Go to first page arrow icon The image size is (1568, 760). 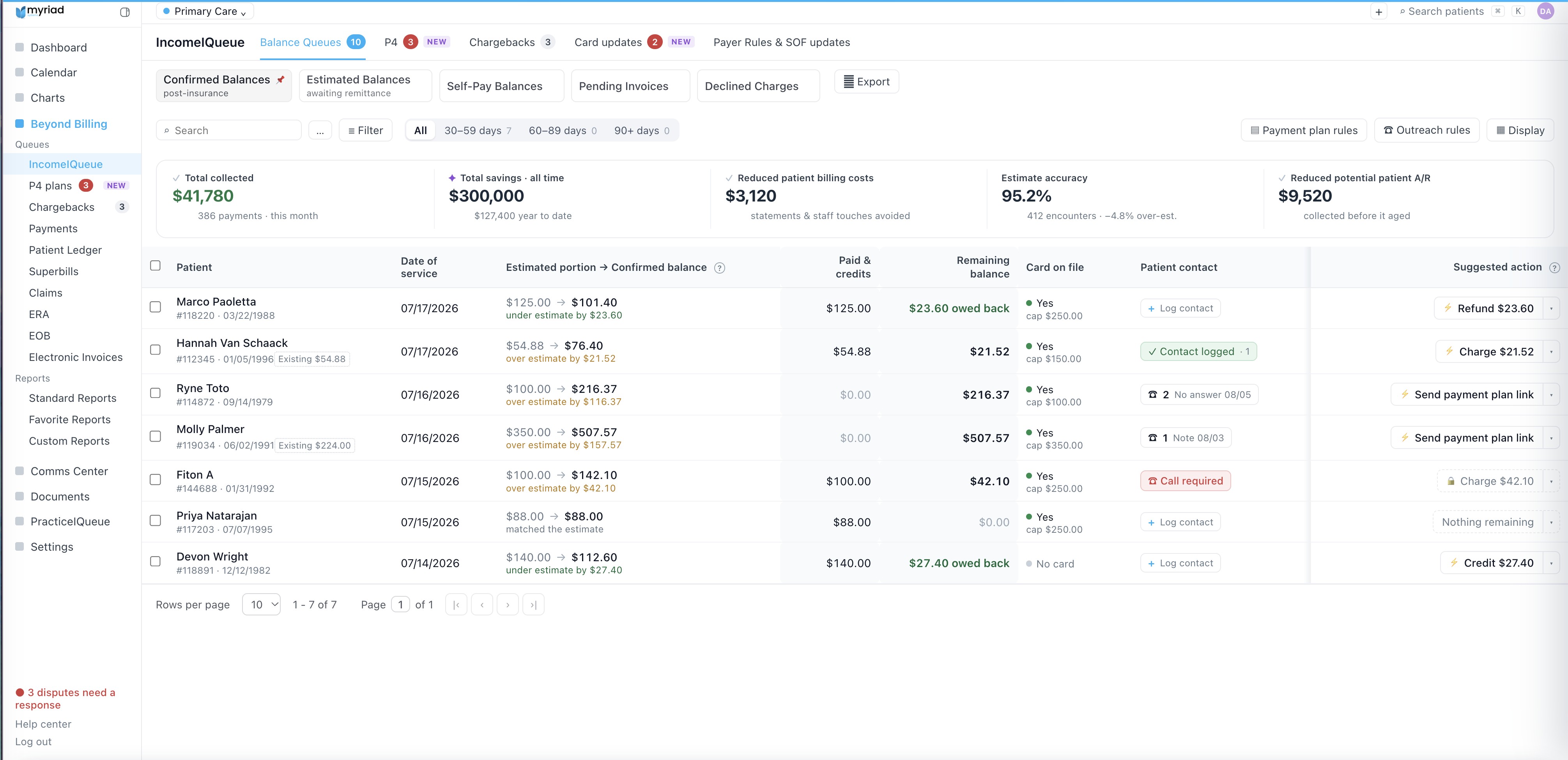[x=457, y=605]
